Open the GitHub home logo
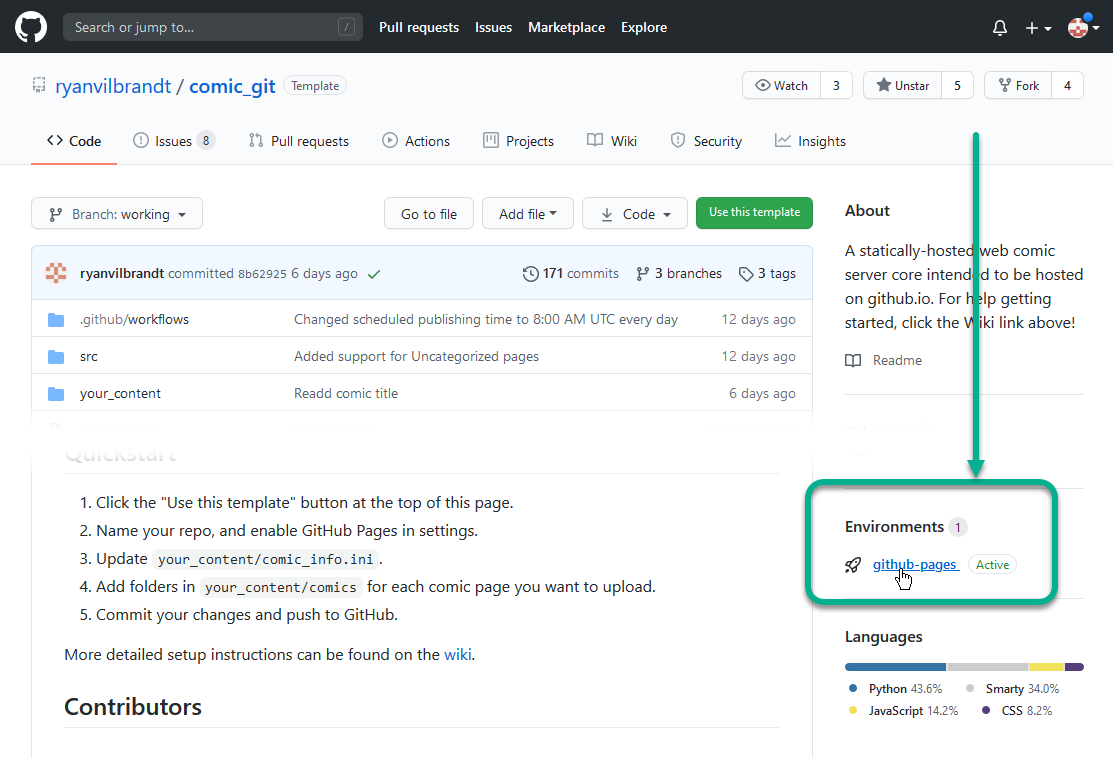 31,27
